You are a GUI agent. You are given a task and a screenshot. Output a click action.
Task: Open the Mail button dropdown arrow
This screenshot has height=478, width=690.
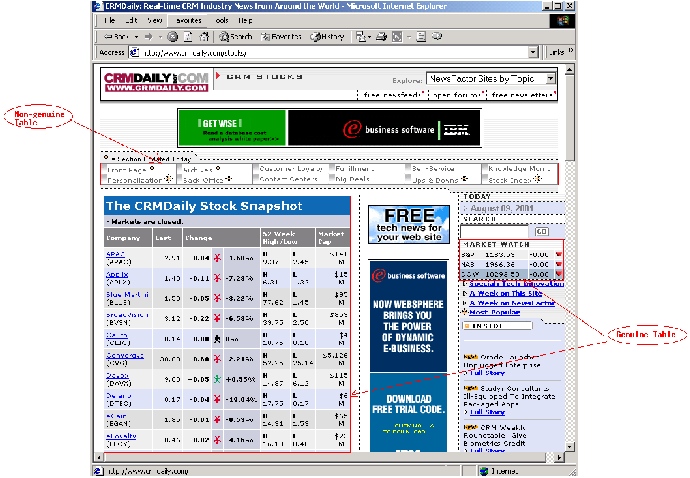(x=369, y=37)
